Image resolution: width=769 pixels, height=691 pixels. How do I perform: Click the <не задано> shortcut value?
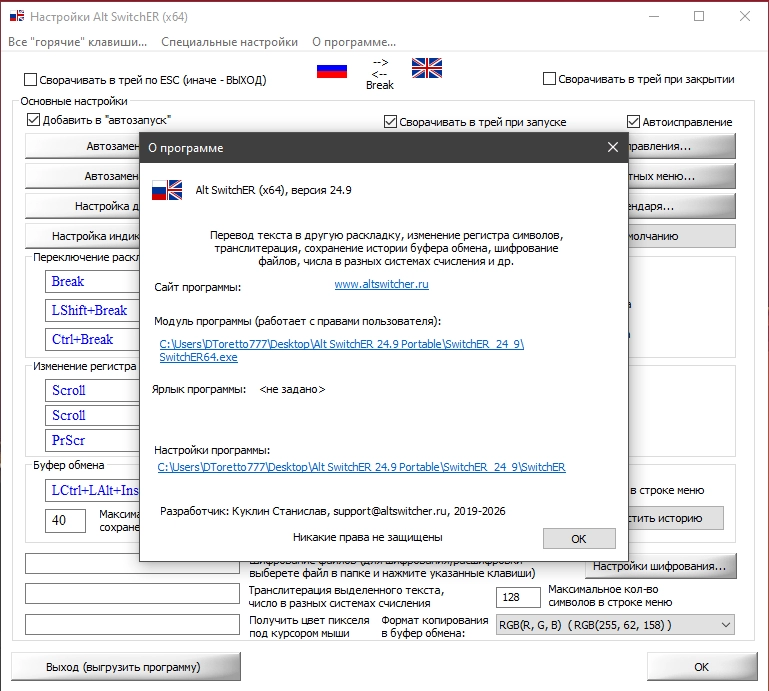tap(292, 389)
